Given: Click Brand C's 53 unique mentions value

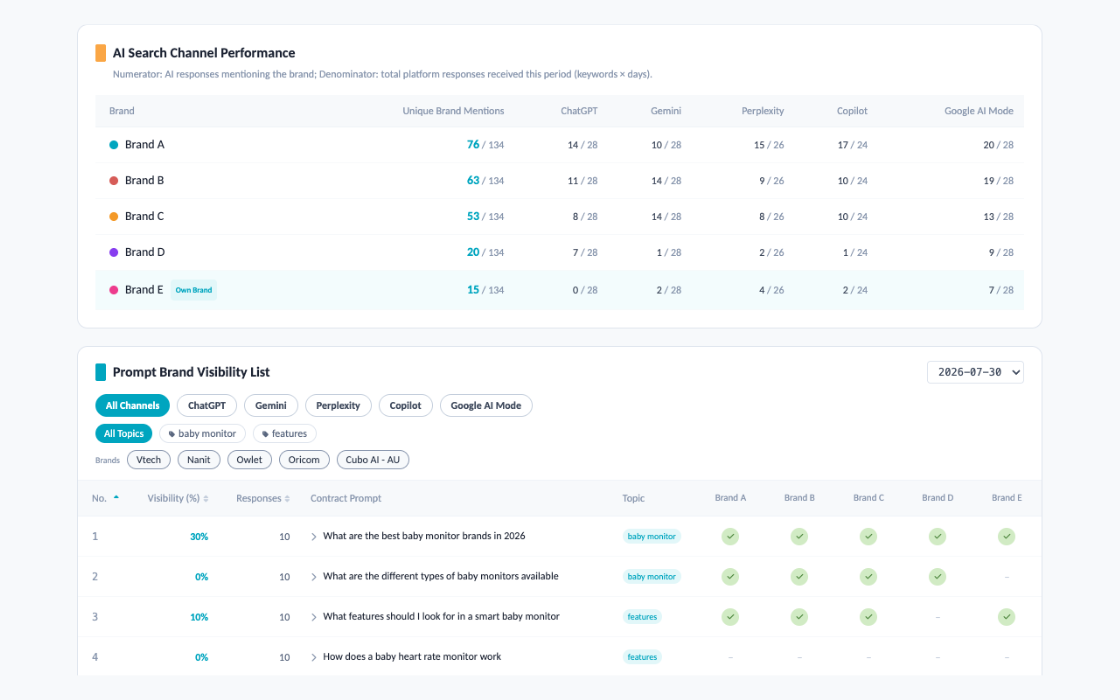Looking at the screenshot, I should (473, 216).
